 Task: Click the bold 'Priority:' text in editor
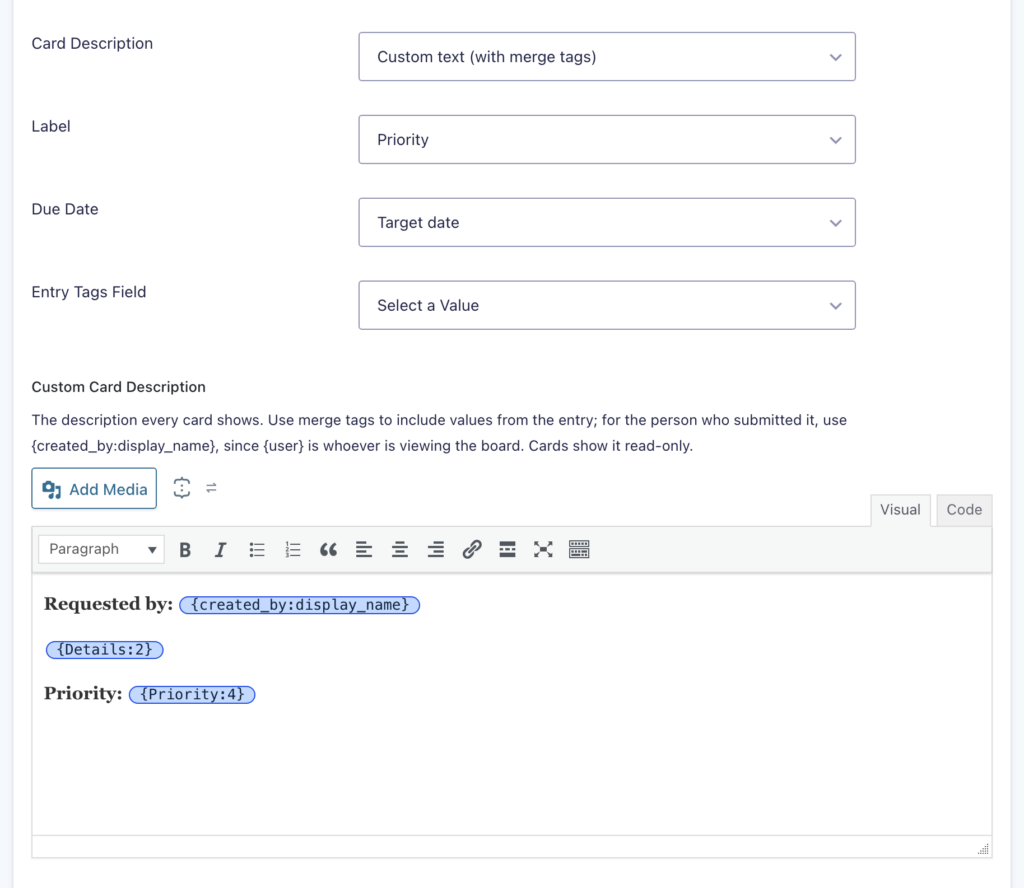pyautogui.click(x=83, y=693)
